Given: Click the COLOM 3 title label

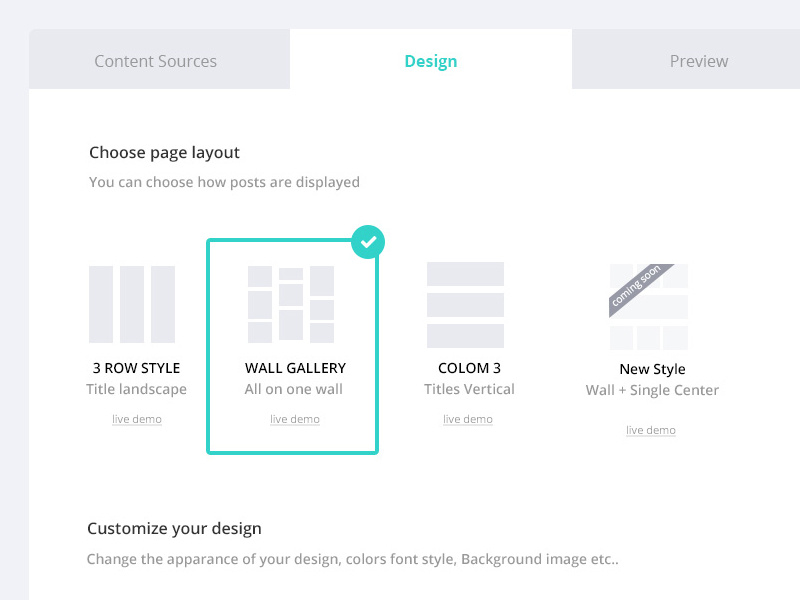Looking at the screenshot, I should point(469,368).
